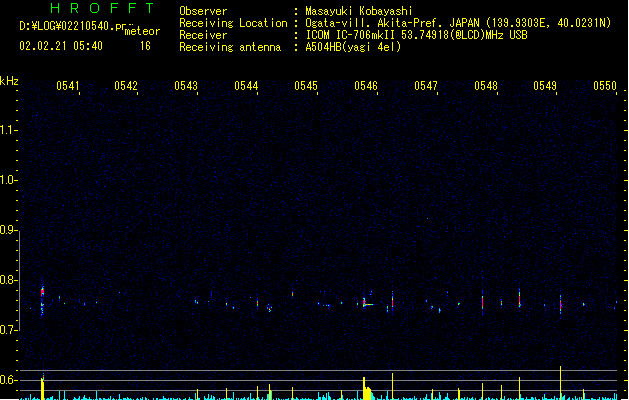Click the 0549 time marker
The image size is (629, 400).
pos(545,86)
